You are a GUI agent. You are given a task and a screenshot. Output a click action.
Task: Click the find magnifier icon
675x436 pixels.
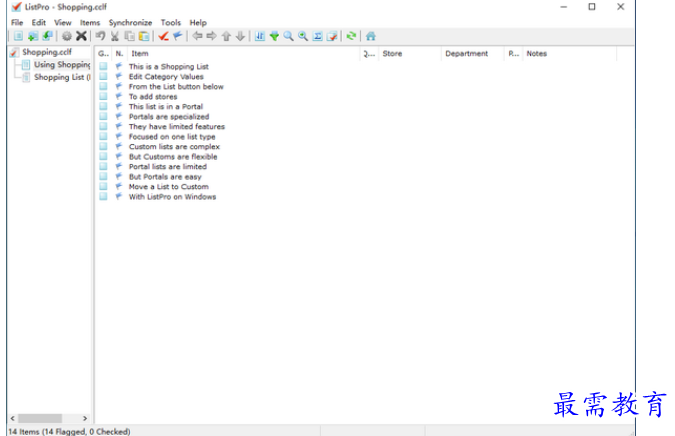(288, 36)
